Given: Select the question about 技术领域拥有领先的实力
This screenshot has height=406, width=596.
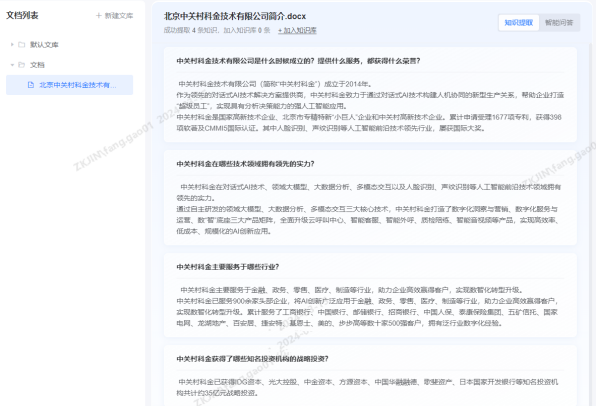Looking at the screenshot, I should tap(246, 164).
